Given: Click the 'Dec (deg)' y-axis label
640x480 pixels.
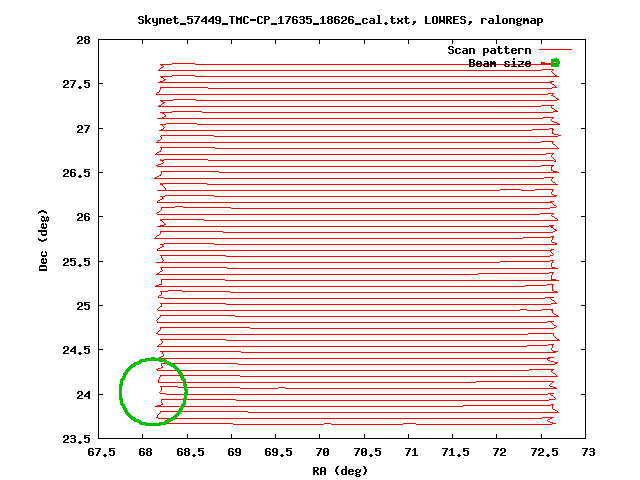Looking at the screenshot, I should click(43, 240).
